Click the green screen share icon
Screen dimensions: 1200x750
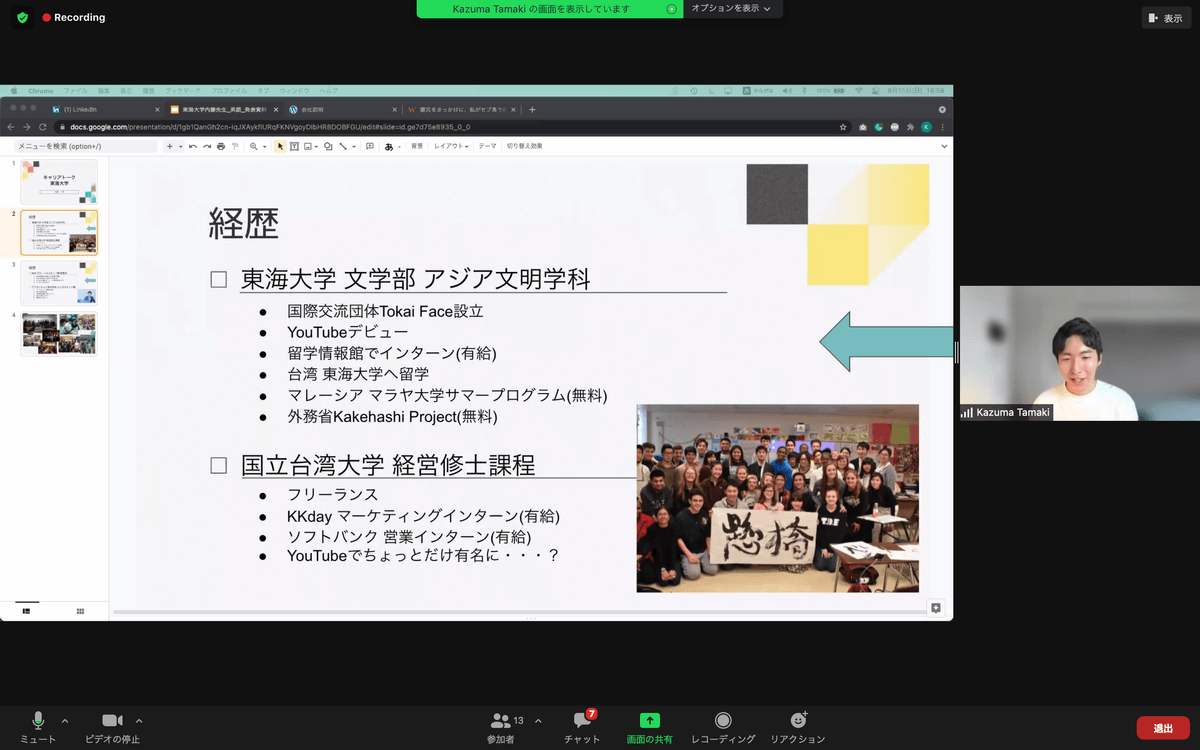click(649, 720)
